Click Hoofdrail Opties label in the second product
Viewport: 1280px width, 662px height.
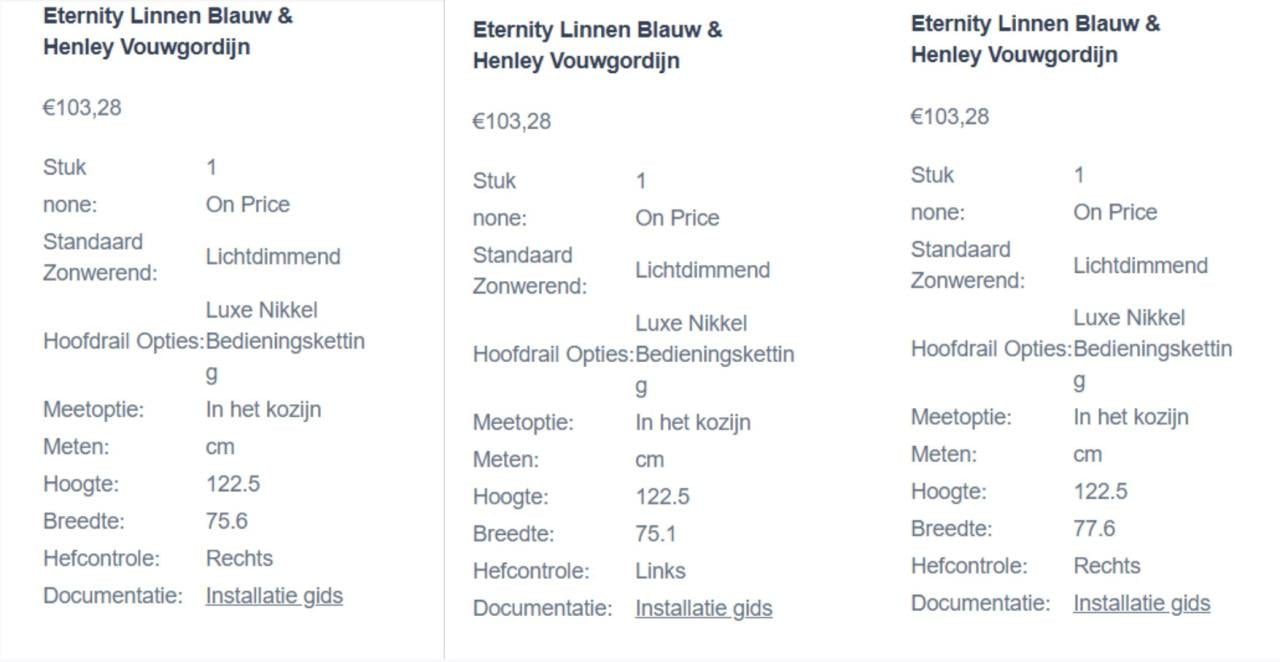(x=553, y=355)
